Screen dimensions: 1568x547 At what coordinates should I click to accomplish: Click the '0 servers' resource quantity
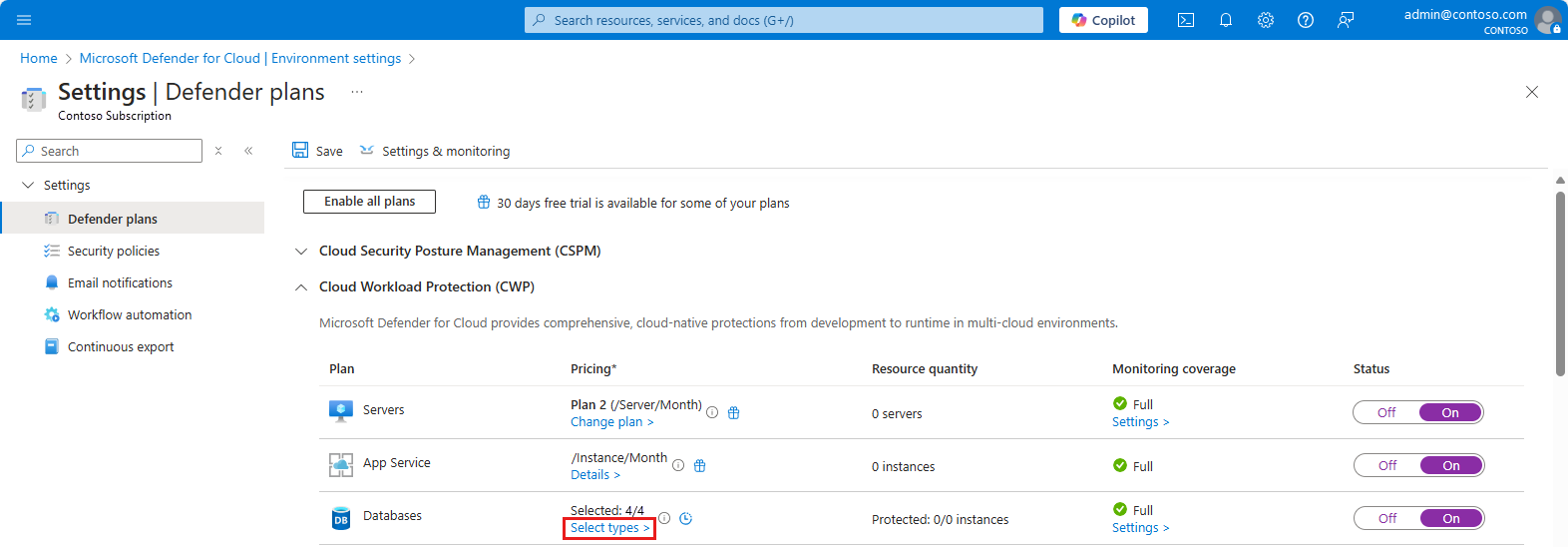pyautogui.click(x=897, y=413)
